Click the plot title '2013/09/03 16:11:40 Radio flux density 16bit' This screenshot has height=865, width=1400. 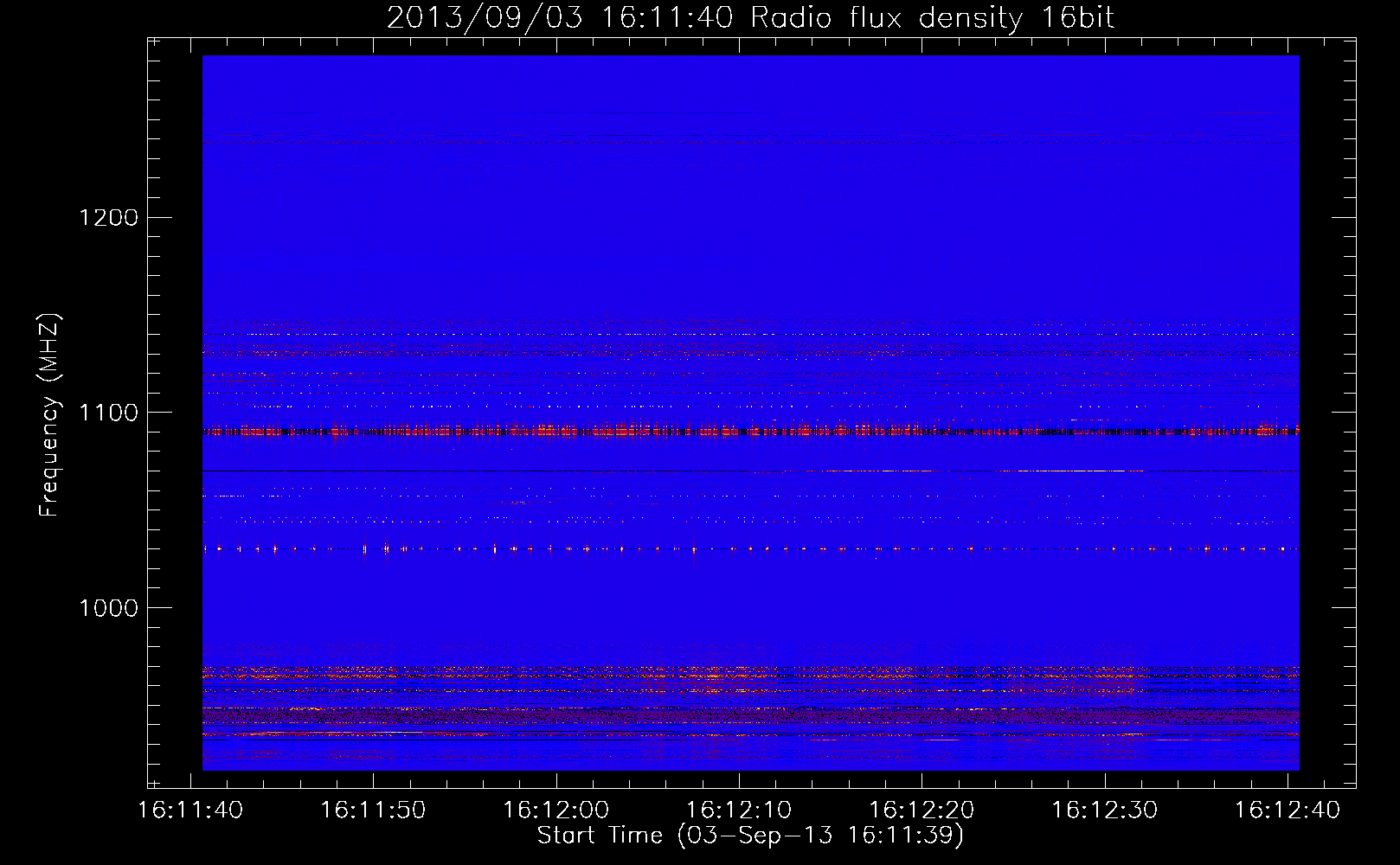coord(750,17)
